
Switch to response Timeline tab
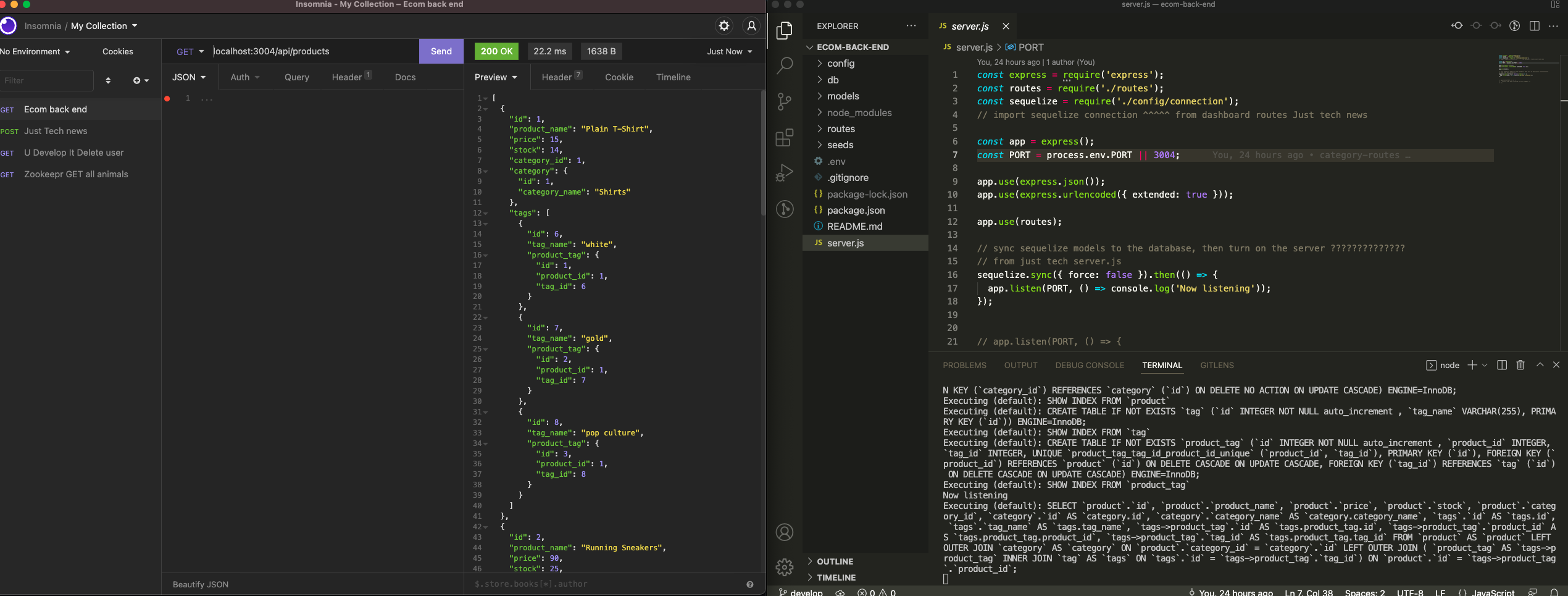coord(673,77)
